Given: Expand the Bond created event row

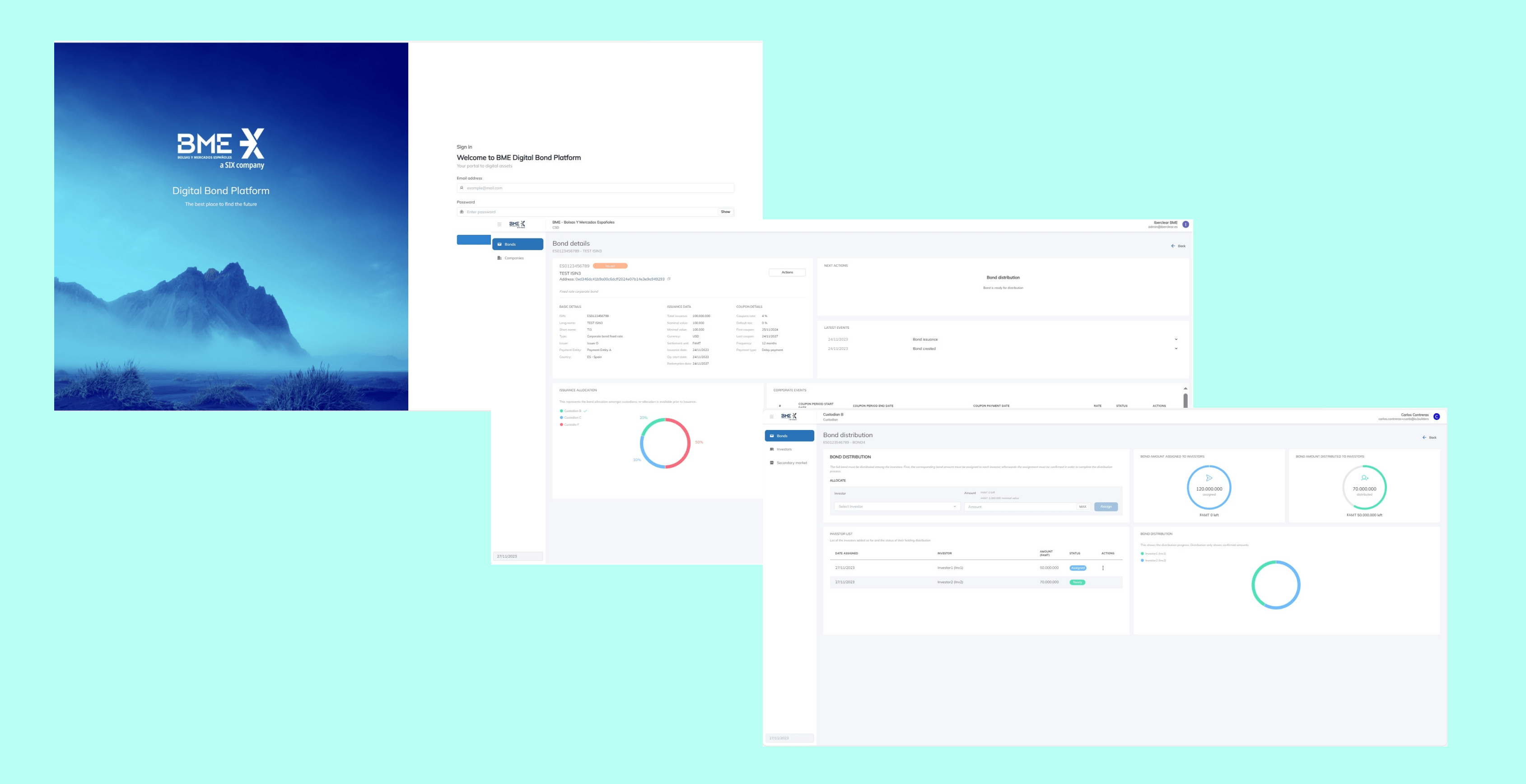Looking at the screenshot, I should [1176, 349].
